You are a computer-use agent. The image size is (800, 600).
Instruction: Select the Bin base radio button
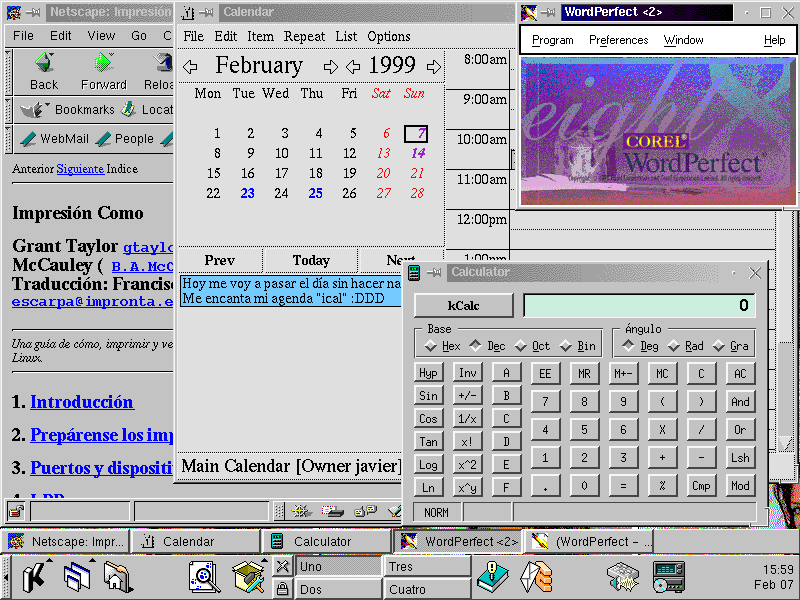tap(566, 346)
